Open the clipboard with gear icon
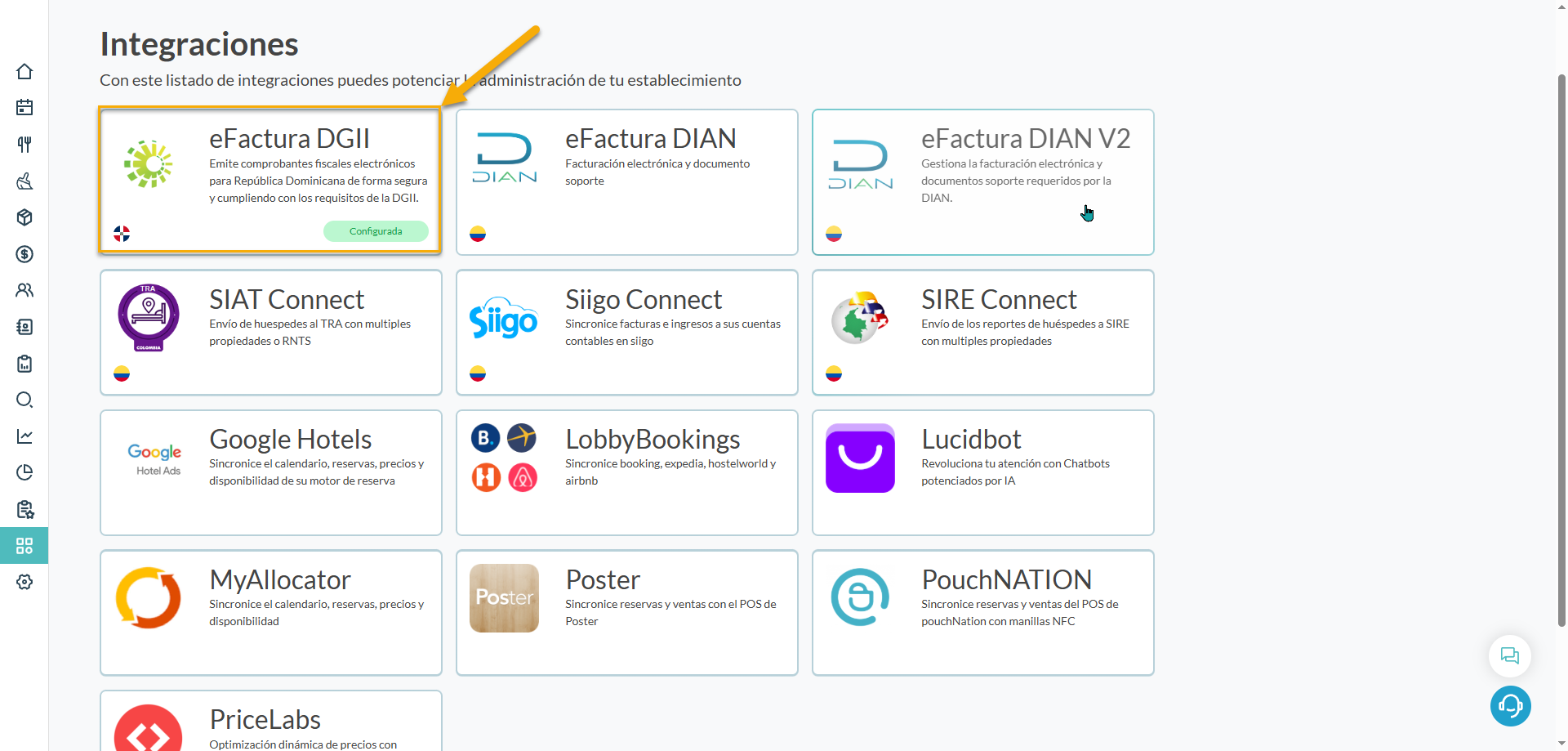The height and width of the screenshot is (751, 1568). pos(24,510)
